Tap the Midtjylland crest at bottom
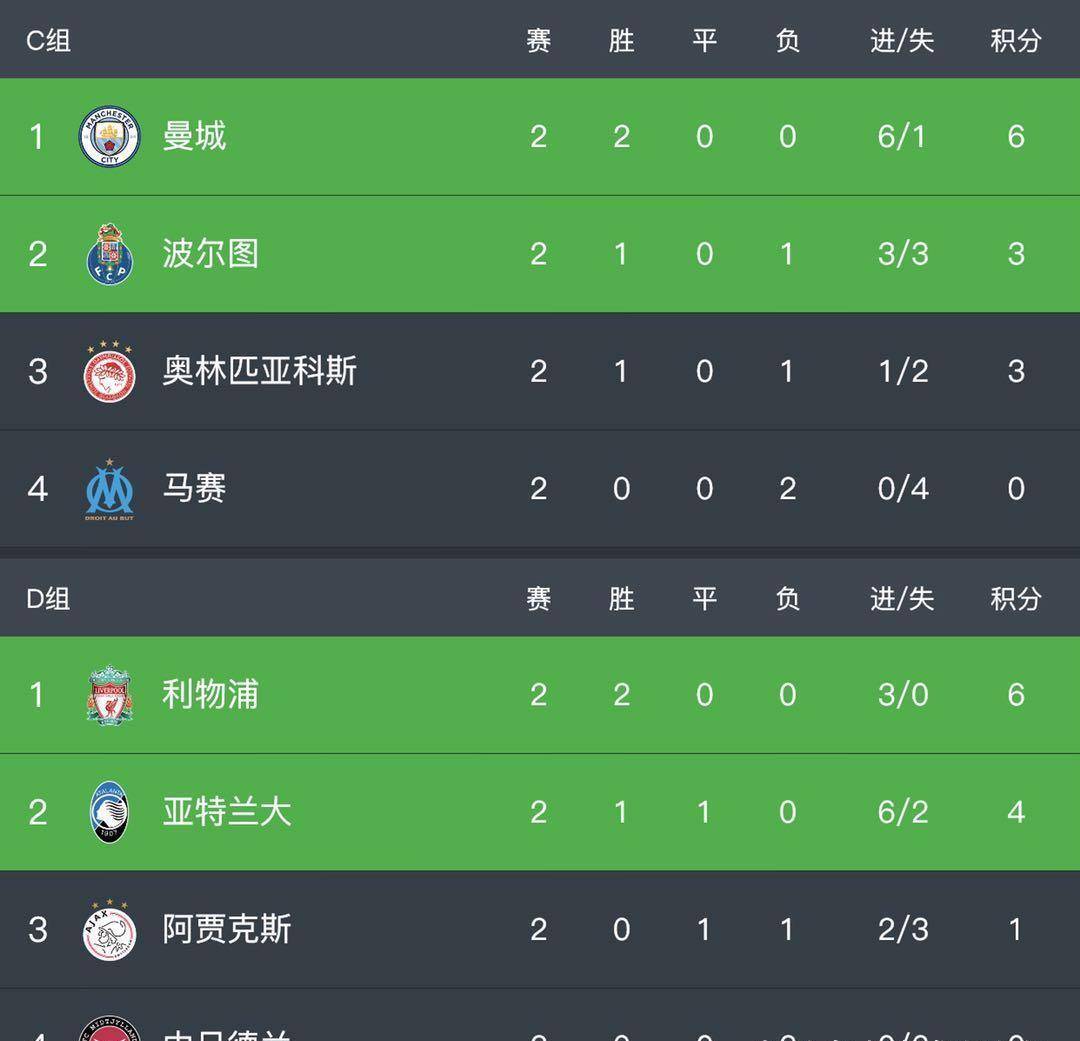 point(110,1029)
